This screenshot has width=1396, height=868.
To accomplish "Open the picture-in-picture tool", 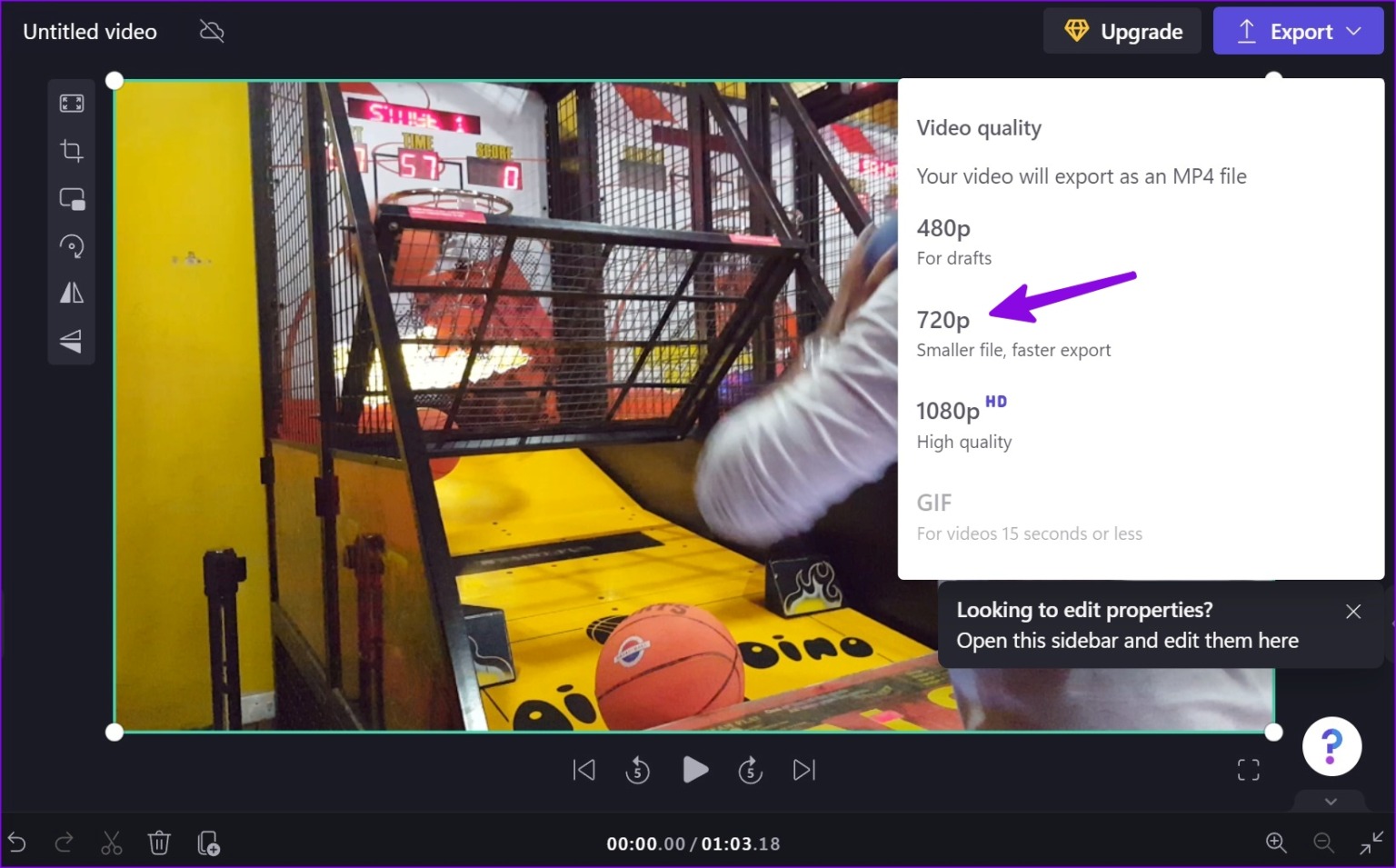I will pyautogui.click(x=71, y=198).
